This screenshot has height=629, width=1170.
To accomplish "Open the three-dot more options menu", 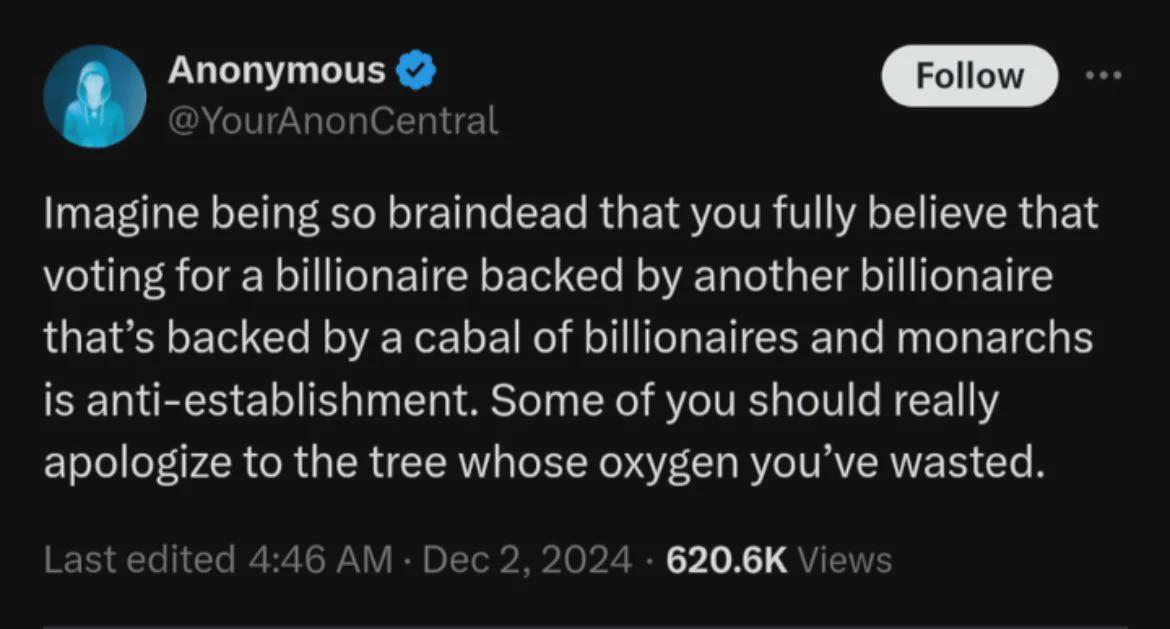I will coord(1104,75).
